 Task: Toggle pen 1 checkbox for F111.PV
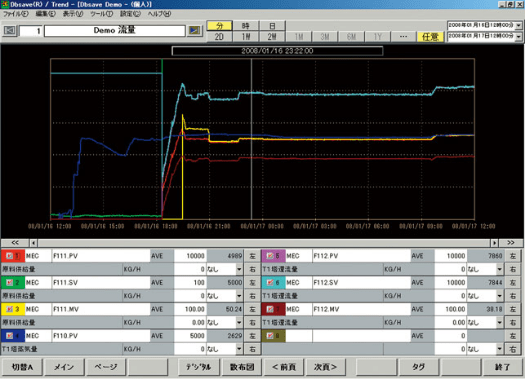pyautogui.click(x=9, y=256)
